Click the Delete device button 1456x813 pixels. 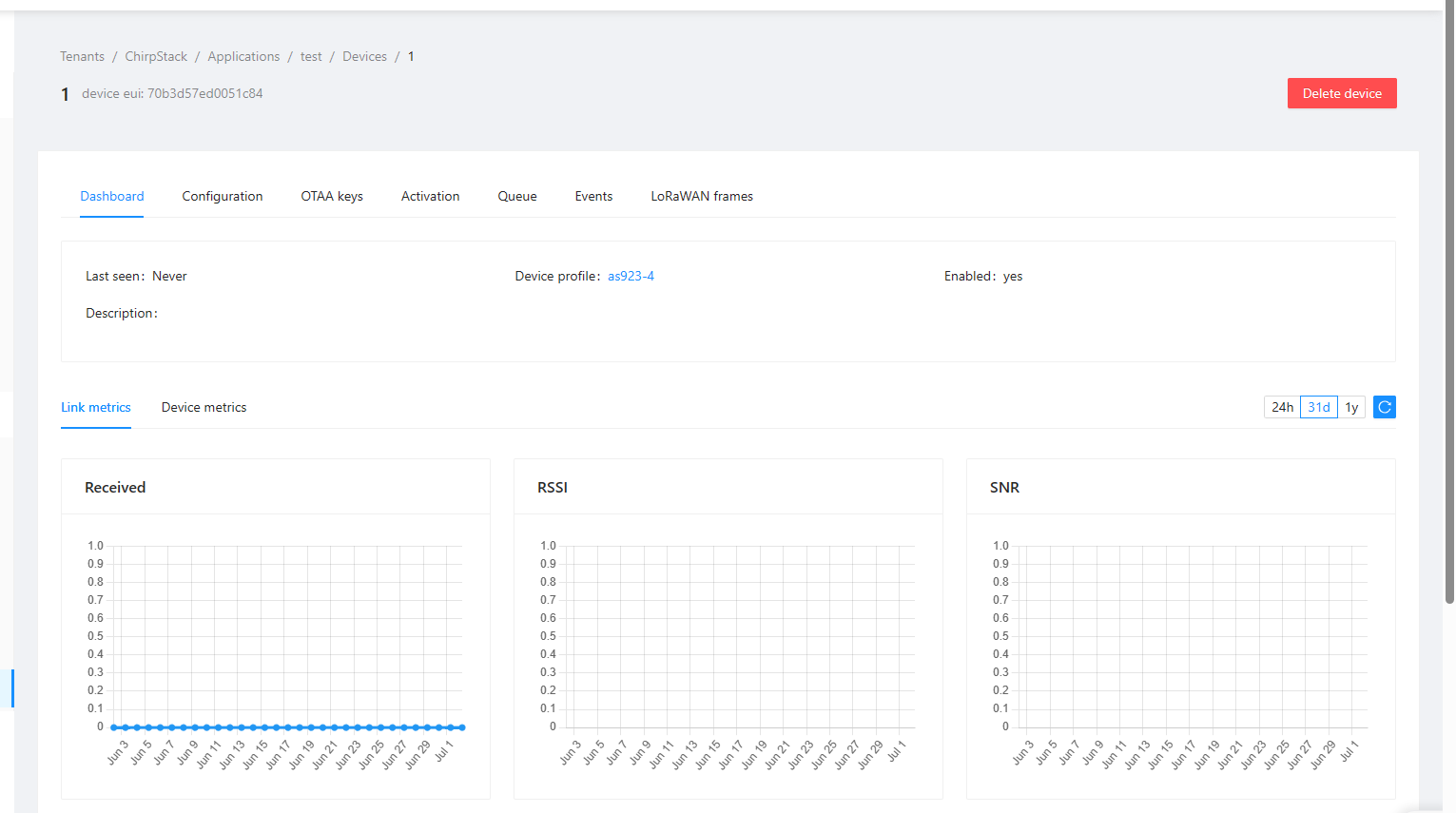pos(1342,93)
